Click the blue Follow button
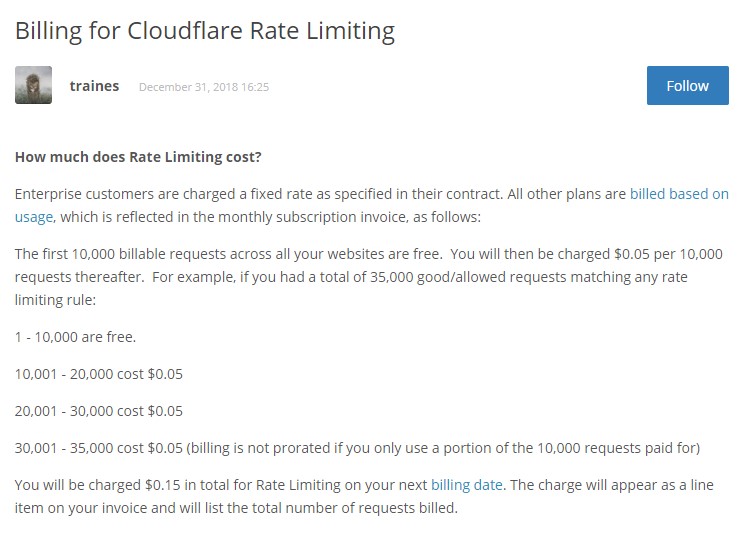 pos(687,86)
